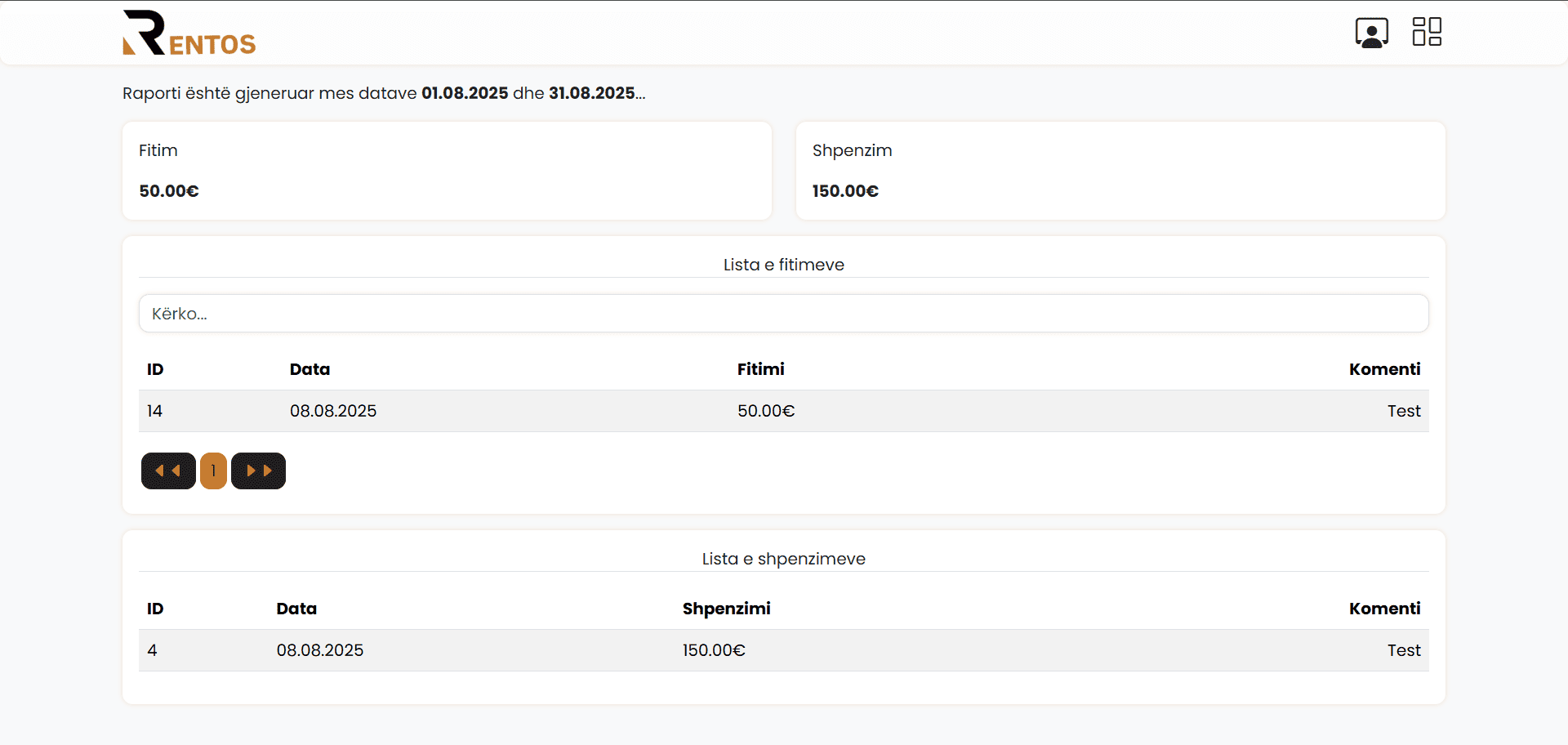
Task: Select profit row with ID 14
Action: coord(783,411)
